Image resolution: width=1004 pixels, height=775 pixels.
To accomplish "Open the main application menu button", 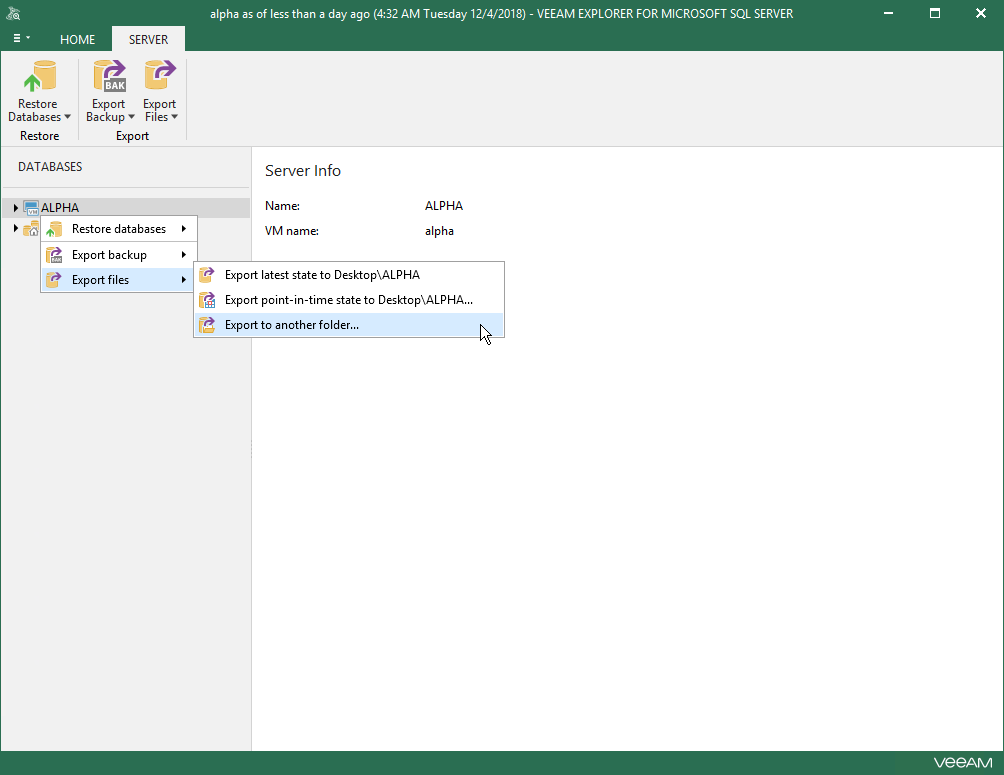I will click(x=22, y=38).
